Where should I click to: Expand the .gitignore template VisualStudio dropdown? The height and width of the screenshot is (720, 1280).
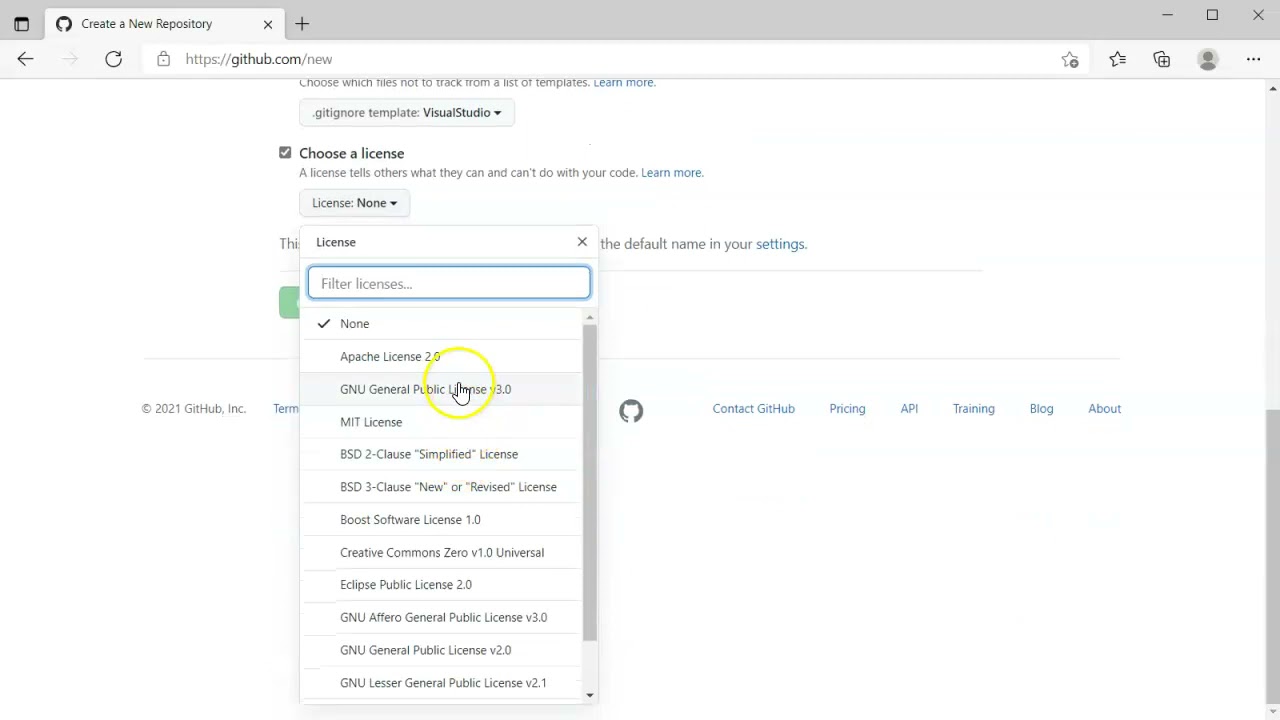406,113
